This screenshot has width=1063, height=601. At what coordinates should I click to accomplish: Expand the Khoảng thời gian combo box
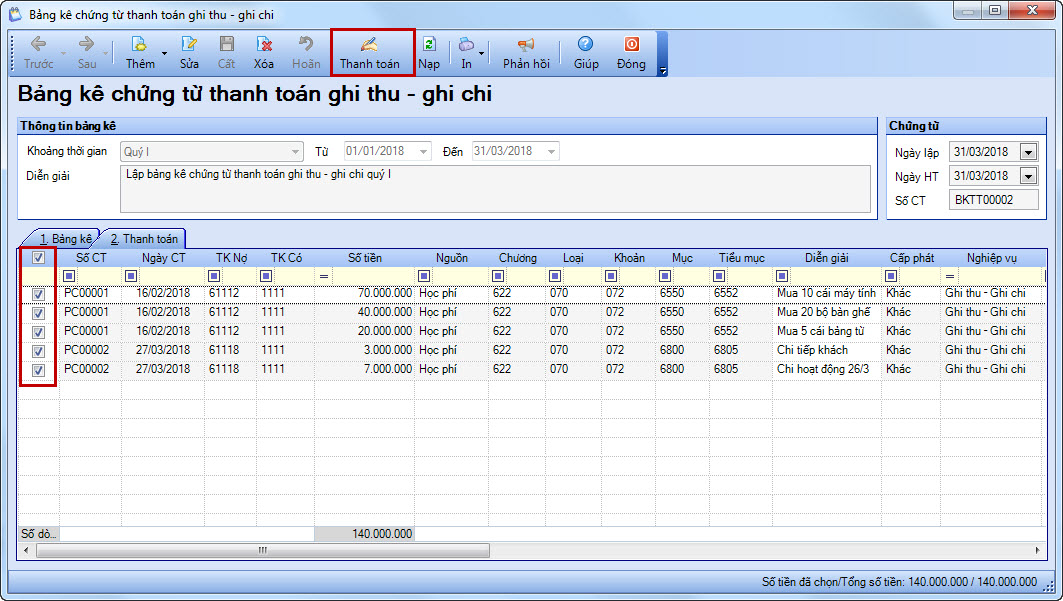click(296, 151)
